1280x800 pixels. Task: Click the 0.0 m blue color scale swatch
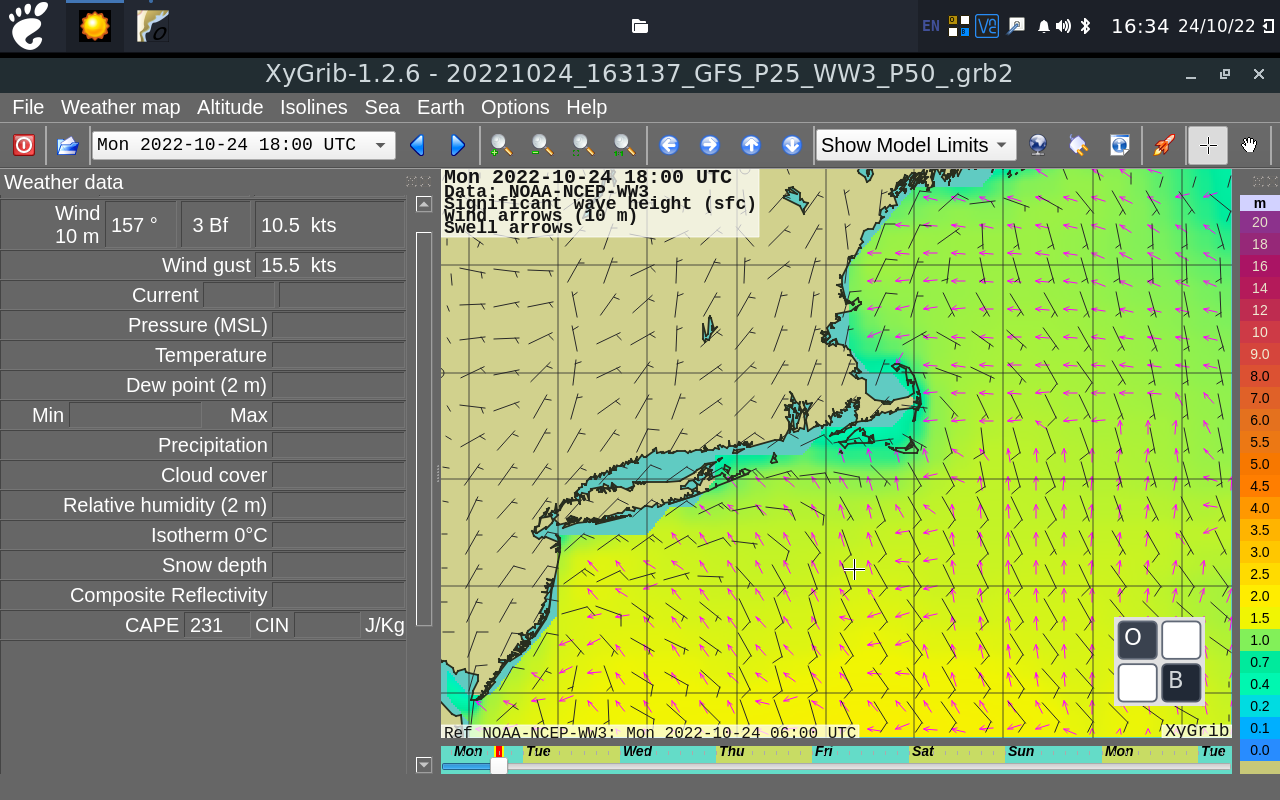click(1260, 750)
